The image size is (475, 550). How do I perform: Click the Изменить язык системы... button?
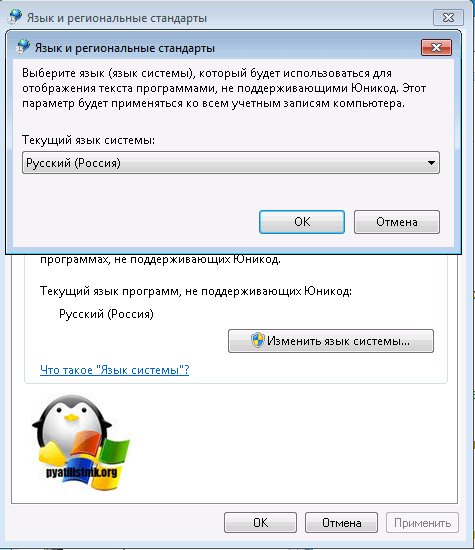click(x=331, y=341)
